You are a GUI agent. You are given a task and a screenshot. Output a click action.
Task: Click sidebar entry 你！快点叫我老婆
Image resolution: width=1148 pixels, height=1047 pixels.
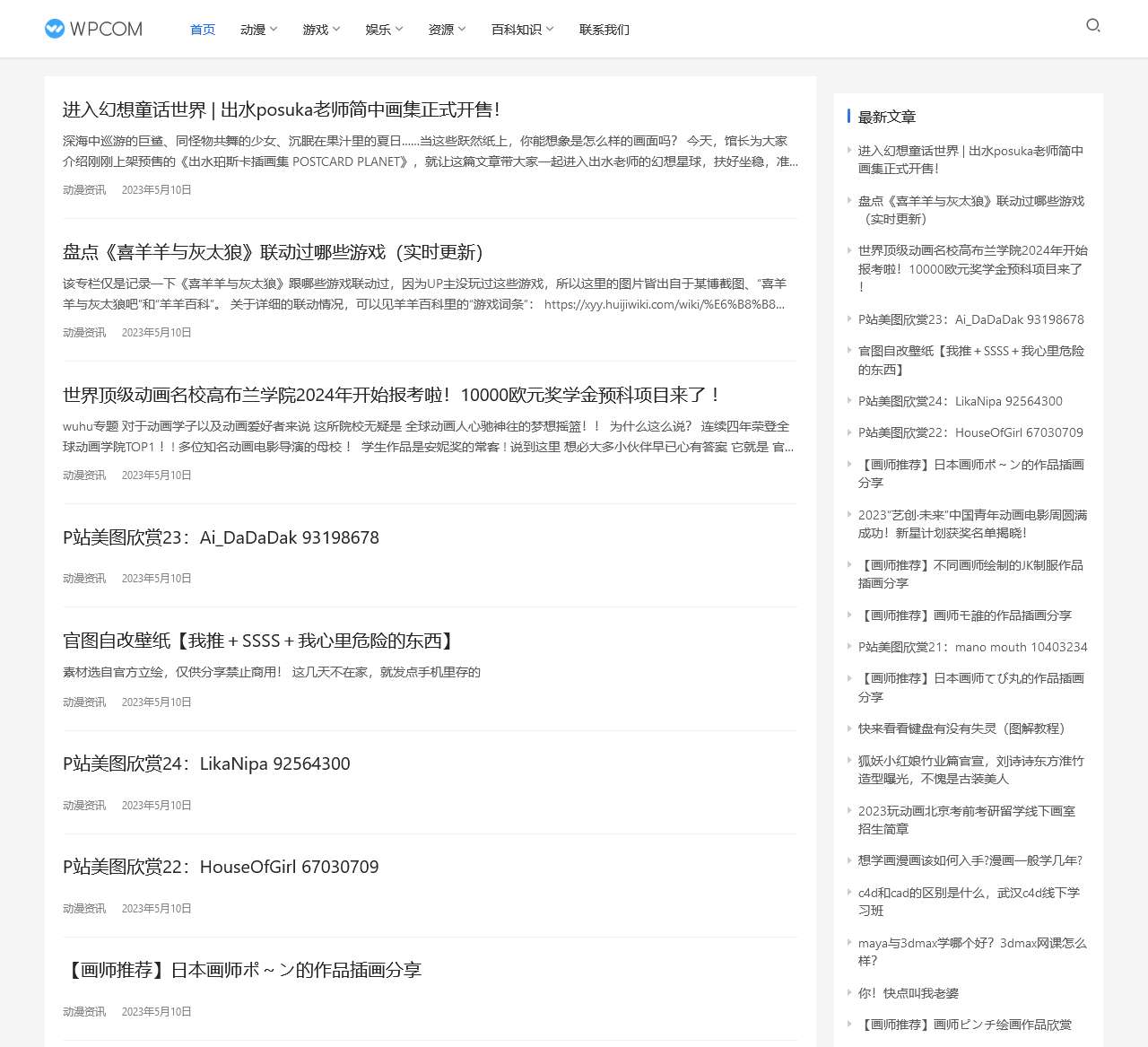pos(909,993)
